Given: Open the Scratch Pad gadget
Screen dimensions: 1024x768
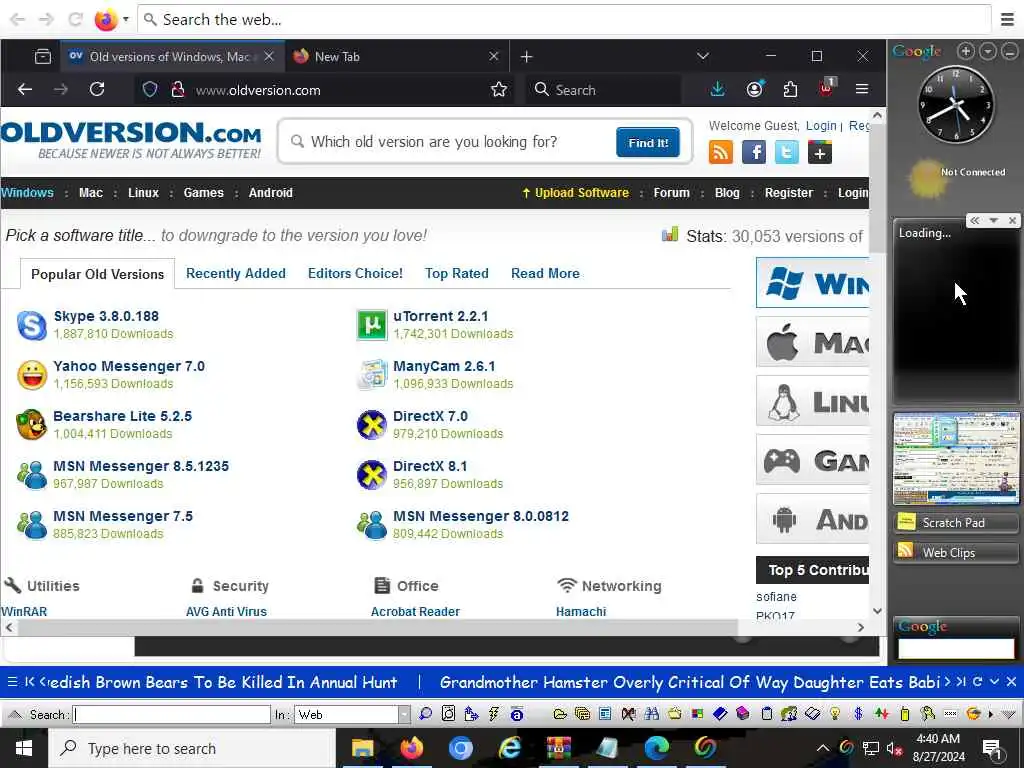Looking at the screenshot, I should 955,522.
